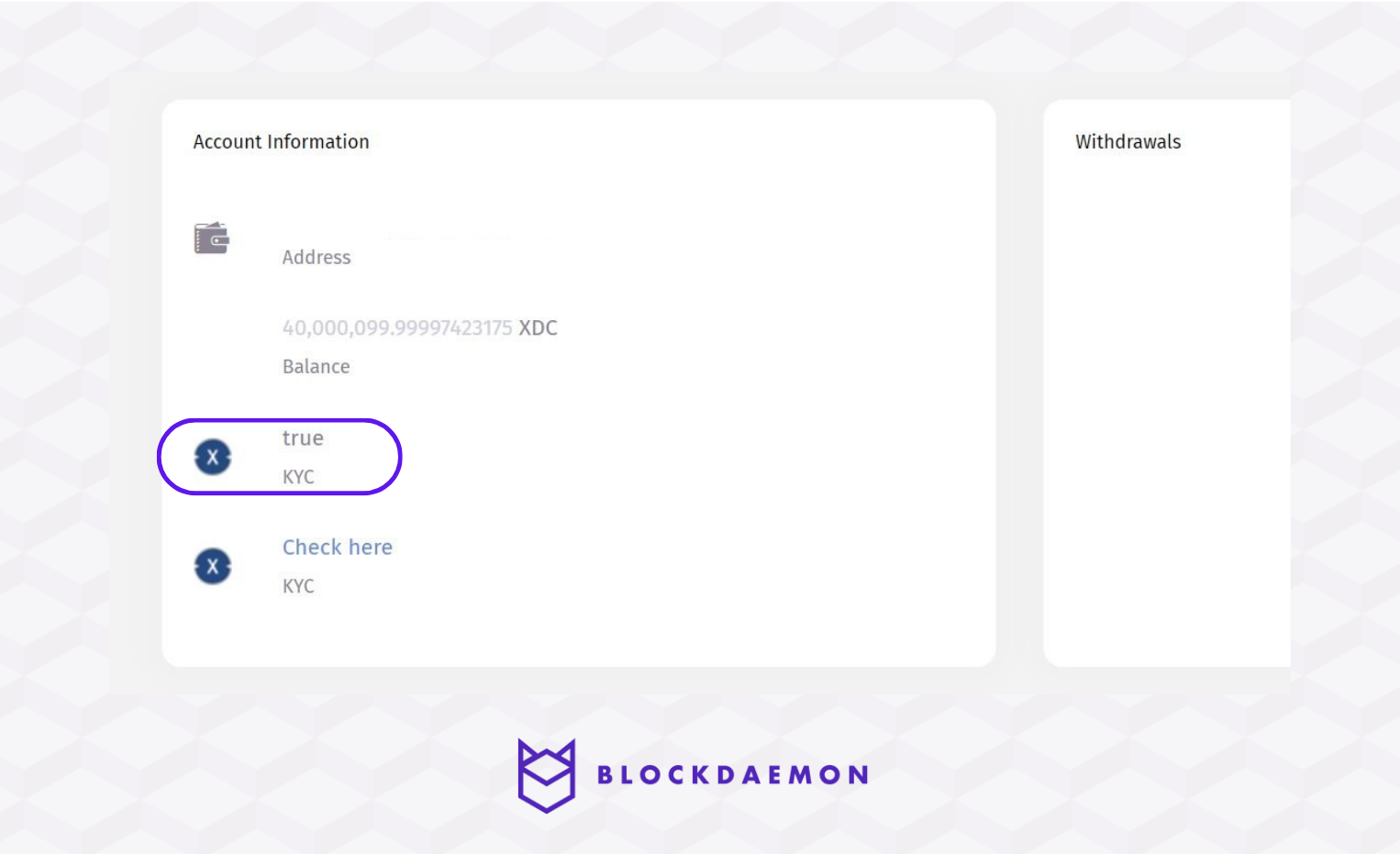Image resolution: width=1400 pixels, height=854 pixels.
Task: Click the KYC label under true
Action: click(x=298, y=477)
